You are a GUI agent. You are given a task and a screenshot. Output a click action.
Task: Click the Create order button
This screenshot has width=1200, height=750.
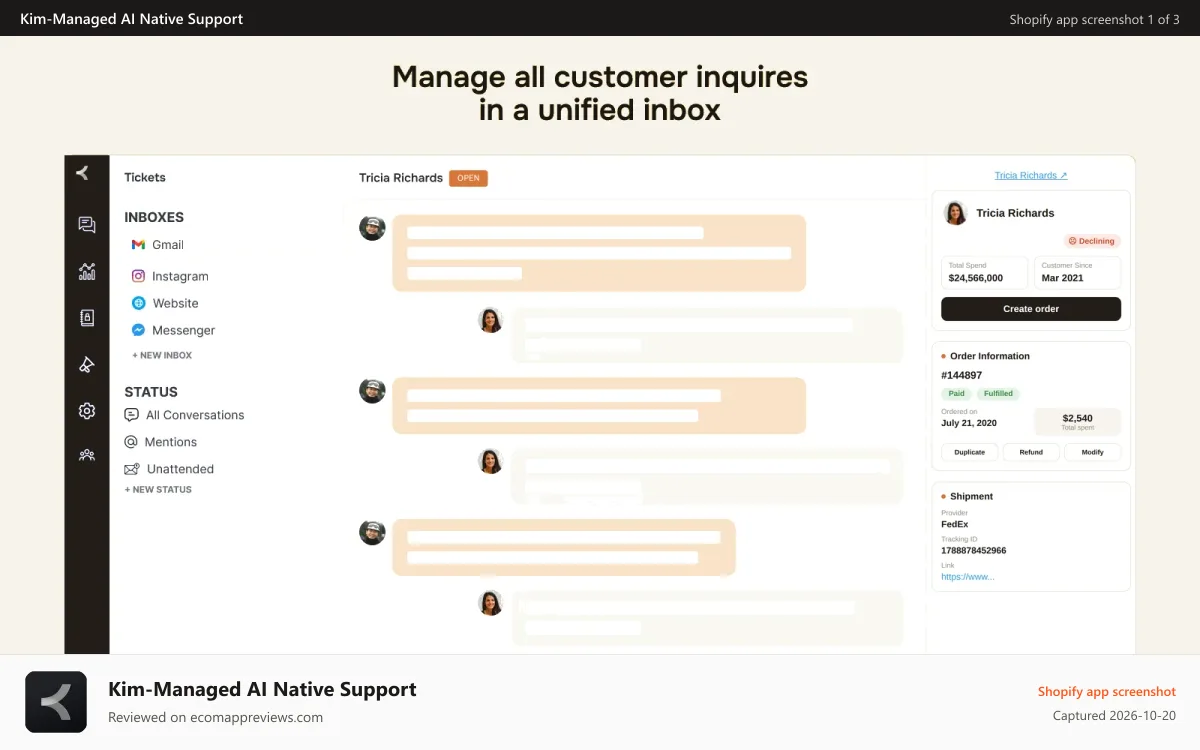coord(1031,309)
